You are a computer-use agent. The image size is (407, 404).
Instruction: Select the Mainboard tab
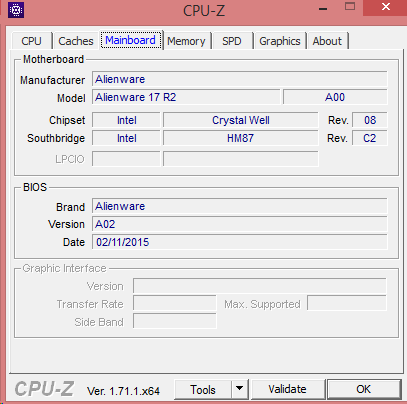(x=130, y=40)
